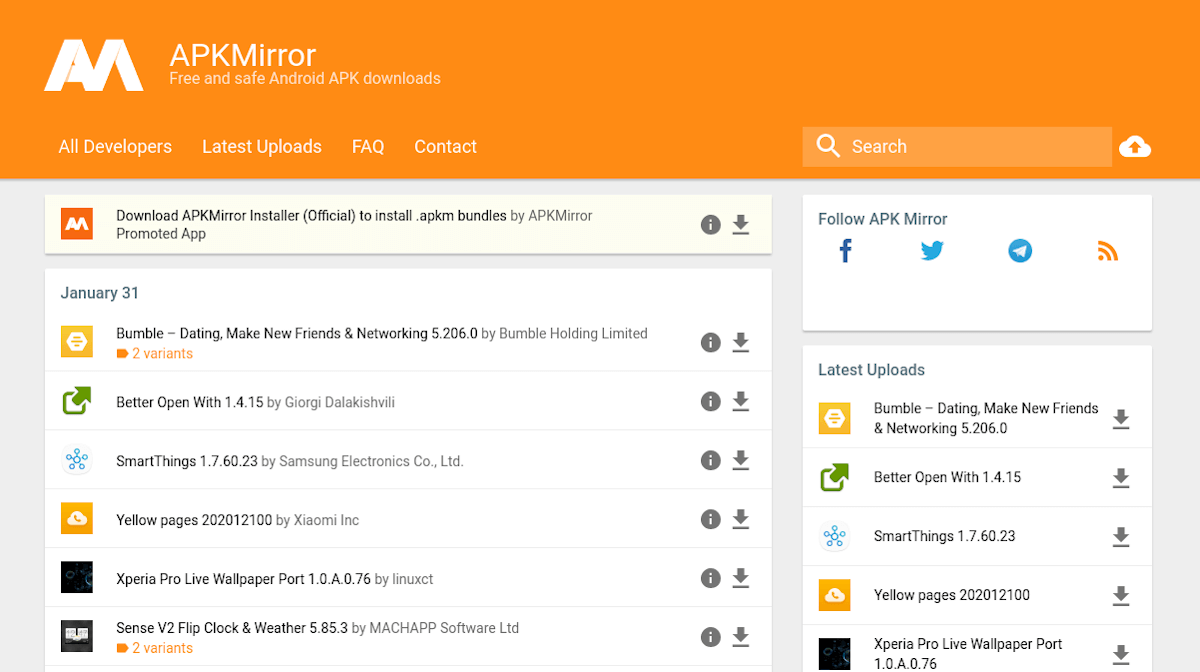
Task: Open the Bumble – Dating 5.206.0 title link
Action: 297,334
